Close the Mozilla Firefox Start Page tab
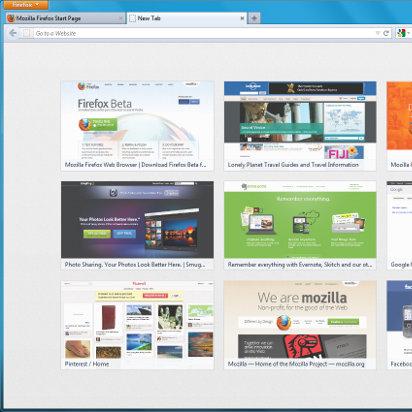This screenshot has width=412, height=412. (121, 18)
